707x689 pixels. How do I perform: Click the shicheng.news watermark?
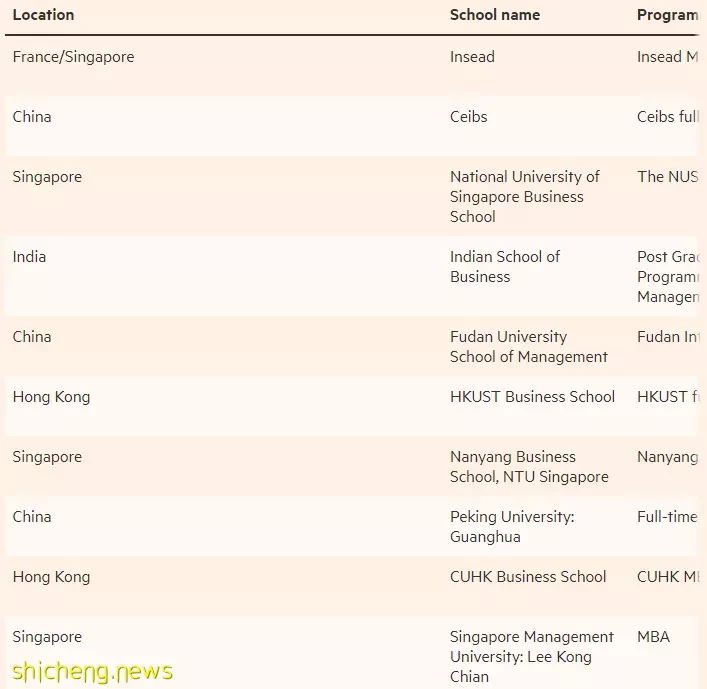coord(92,671)
